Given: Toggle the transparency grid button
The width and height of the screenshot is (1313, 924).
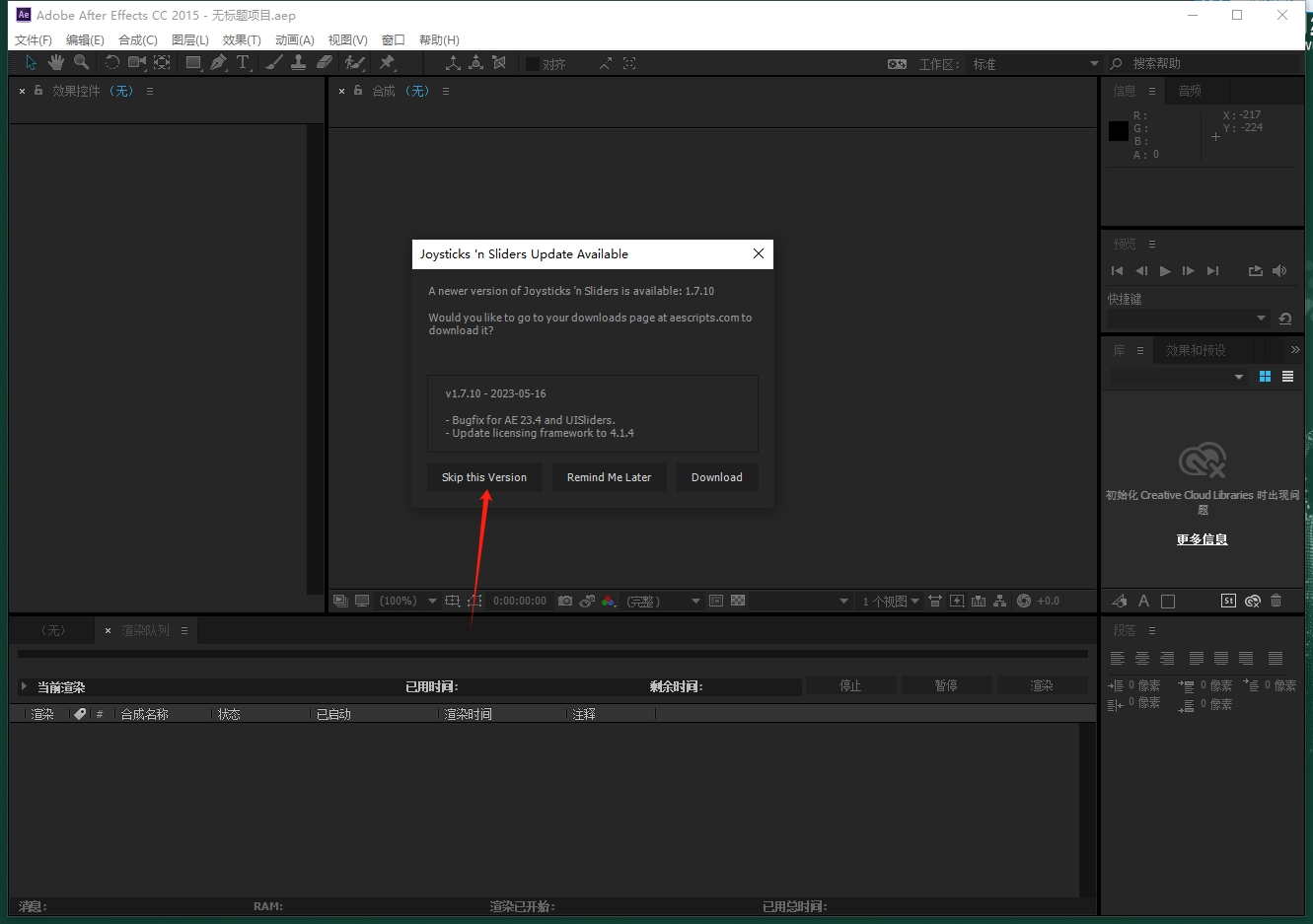Looking at the screenshot, I should 738,601.
